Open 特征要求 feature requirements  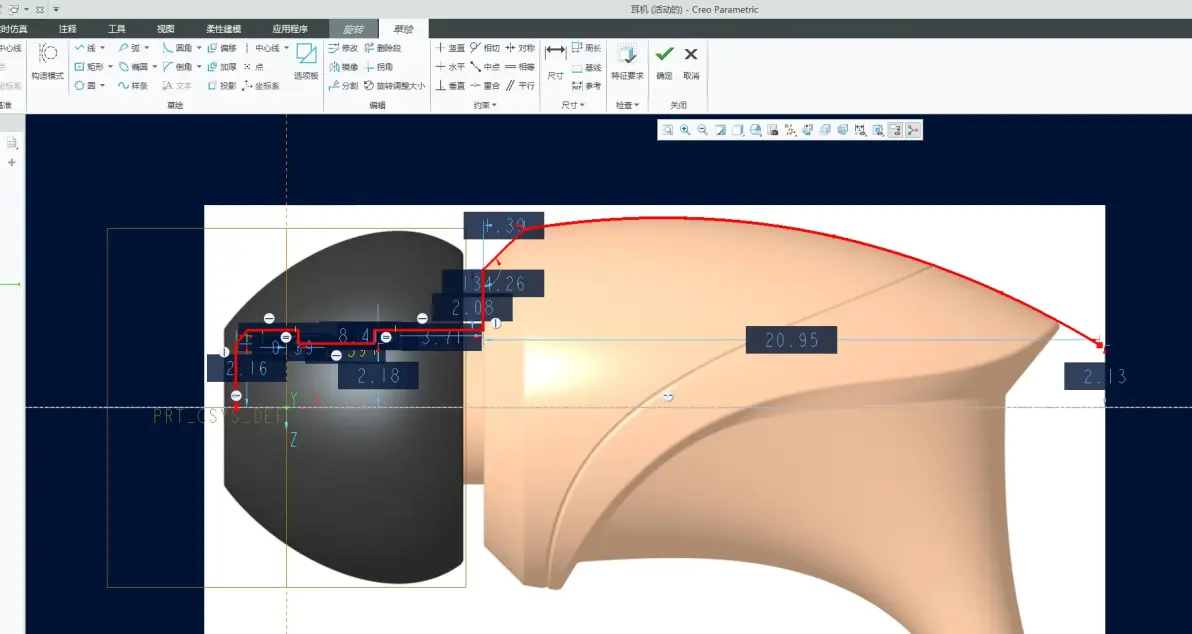(x=627, y=62)
